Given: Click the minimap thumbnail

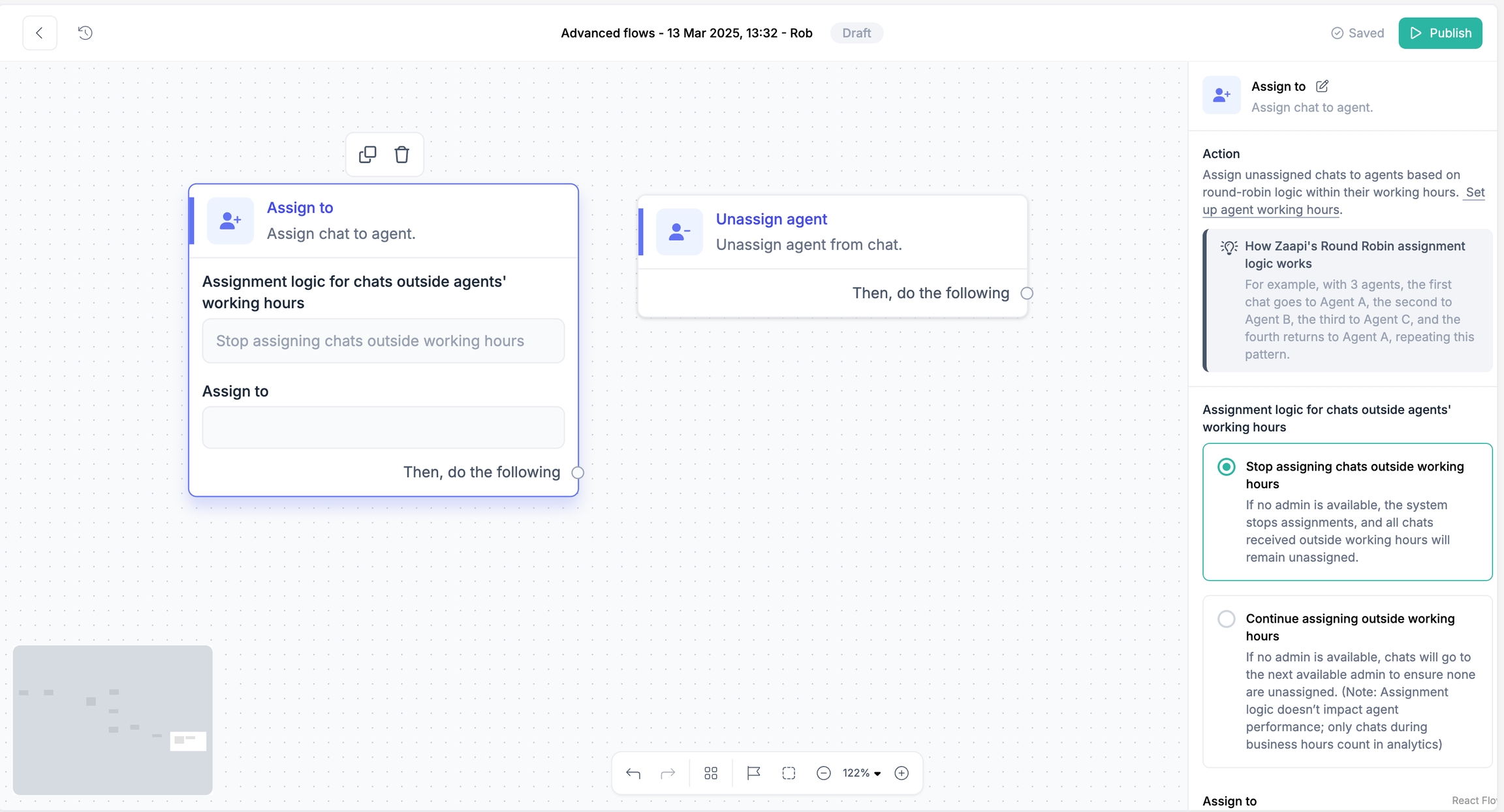Looking at the screenshot, I should pyautogui.click(x=112, y=720).
